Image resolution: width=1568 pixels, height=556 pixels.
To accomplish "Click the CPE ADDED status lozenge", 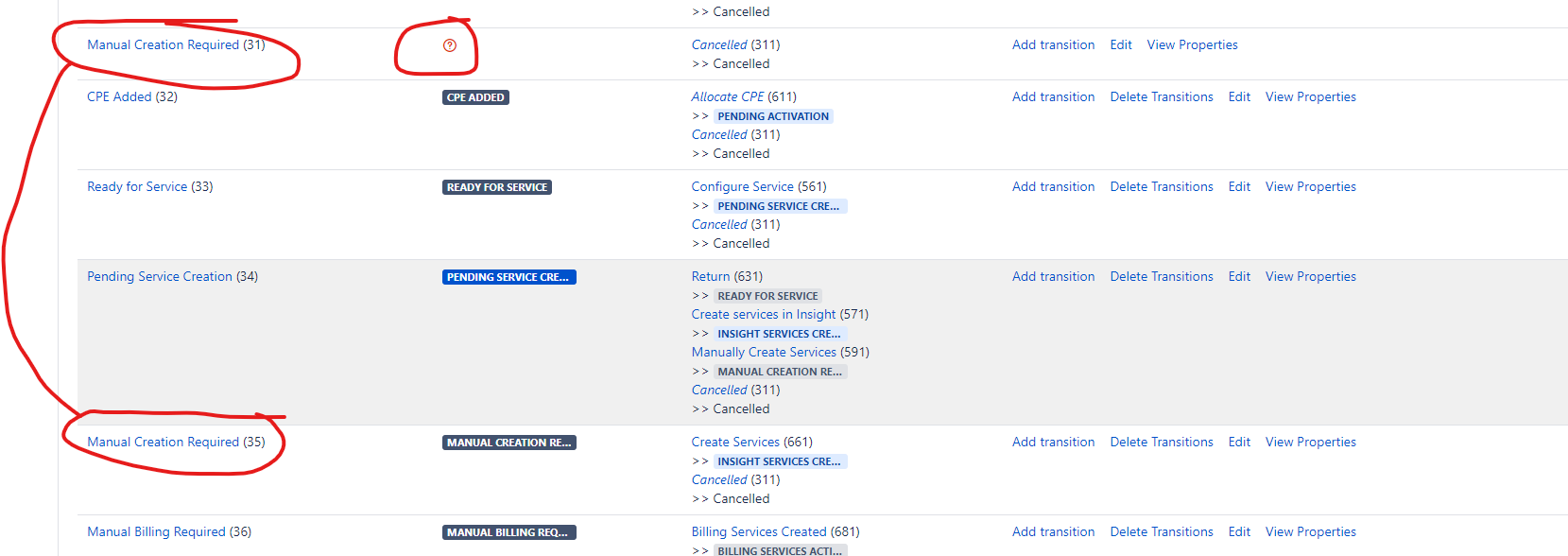I will click(475, 97).
